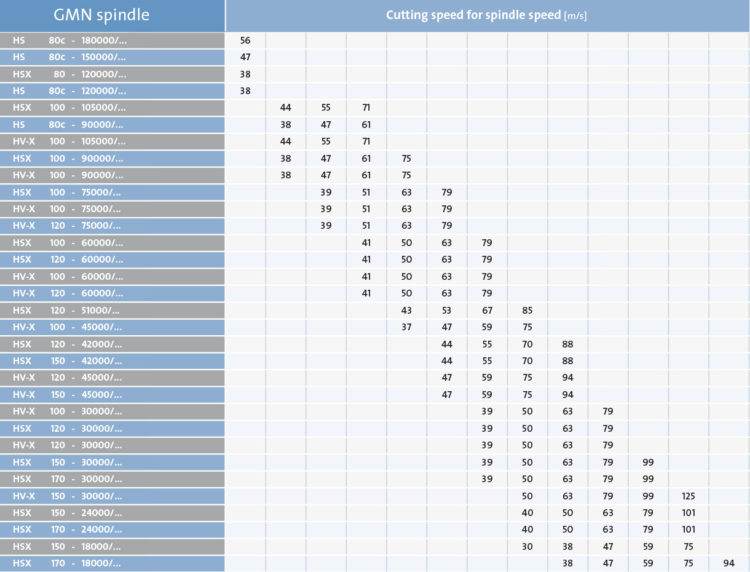Select the cell showing value 67
750x572 pixels.
point(487,310)
